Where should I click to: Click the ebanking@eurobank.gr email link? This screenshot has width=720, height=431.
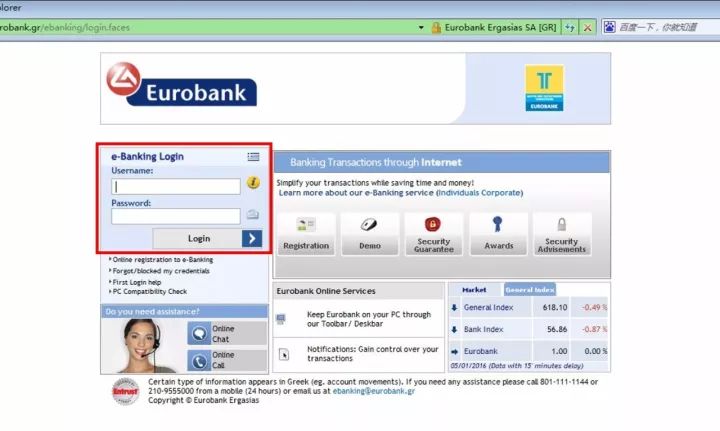point(373,391)
